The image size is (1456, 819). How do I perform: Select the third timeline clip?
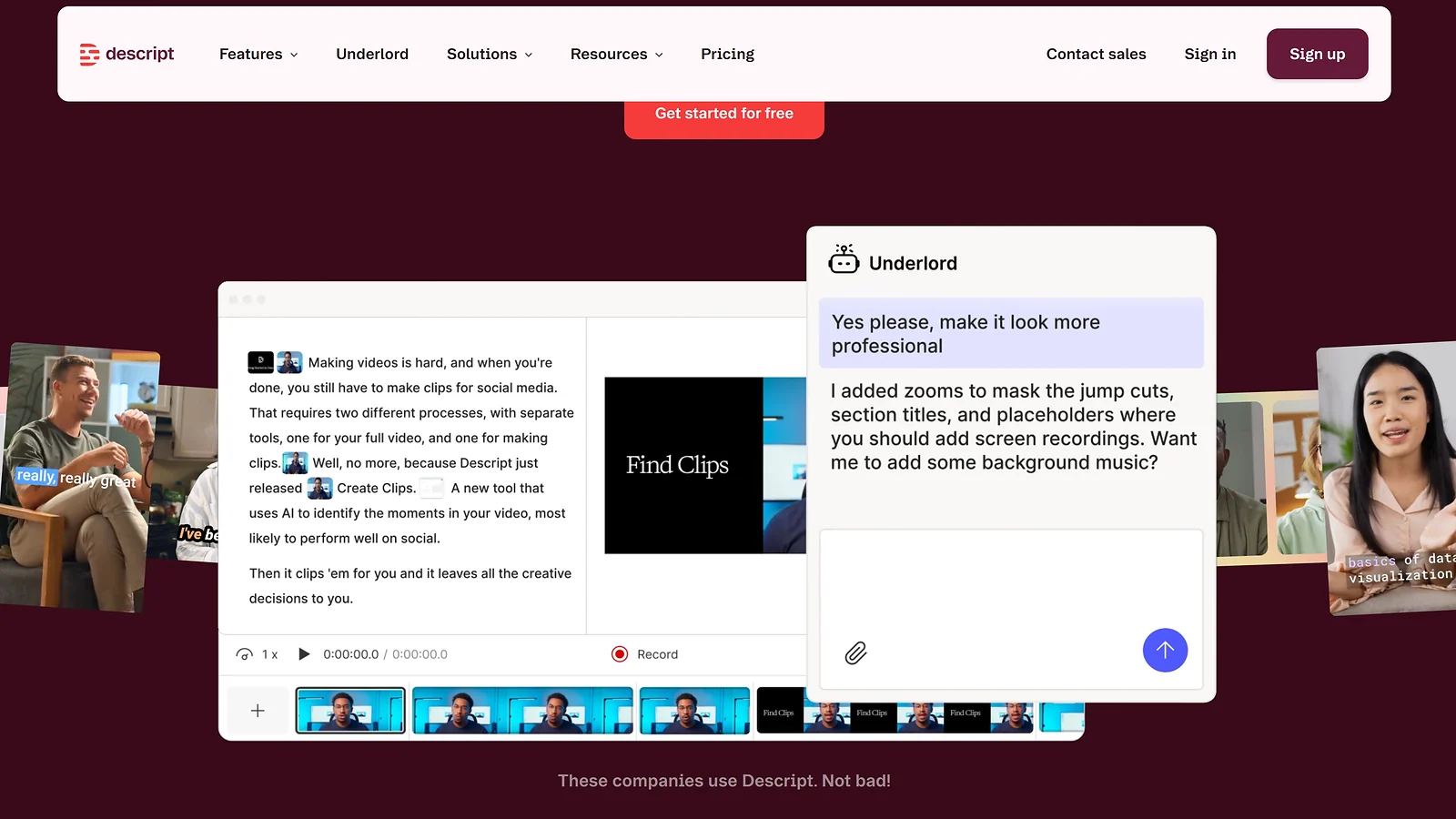[694, 711]
